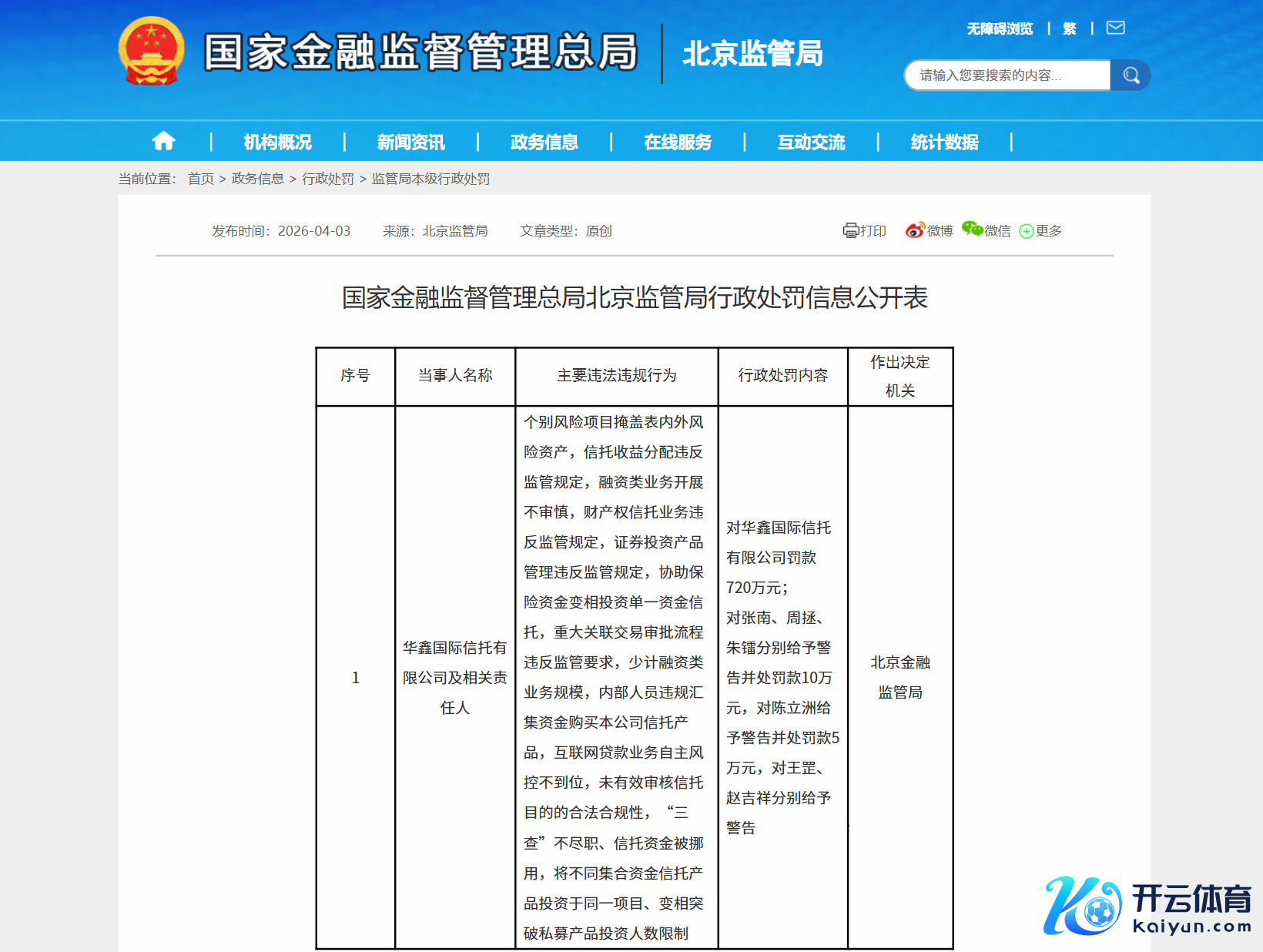This screenshot has height=952, width=1263.
Task: Expand the green plus 更多 share icon
Action: [1026, 232]
